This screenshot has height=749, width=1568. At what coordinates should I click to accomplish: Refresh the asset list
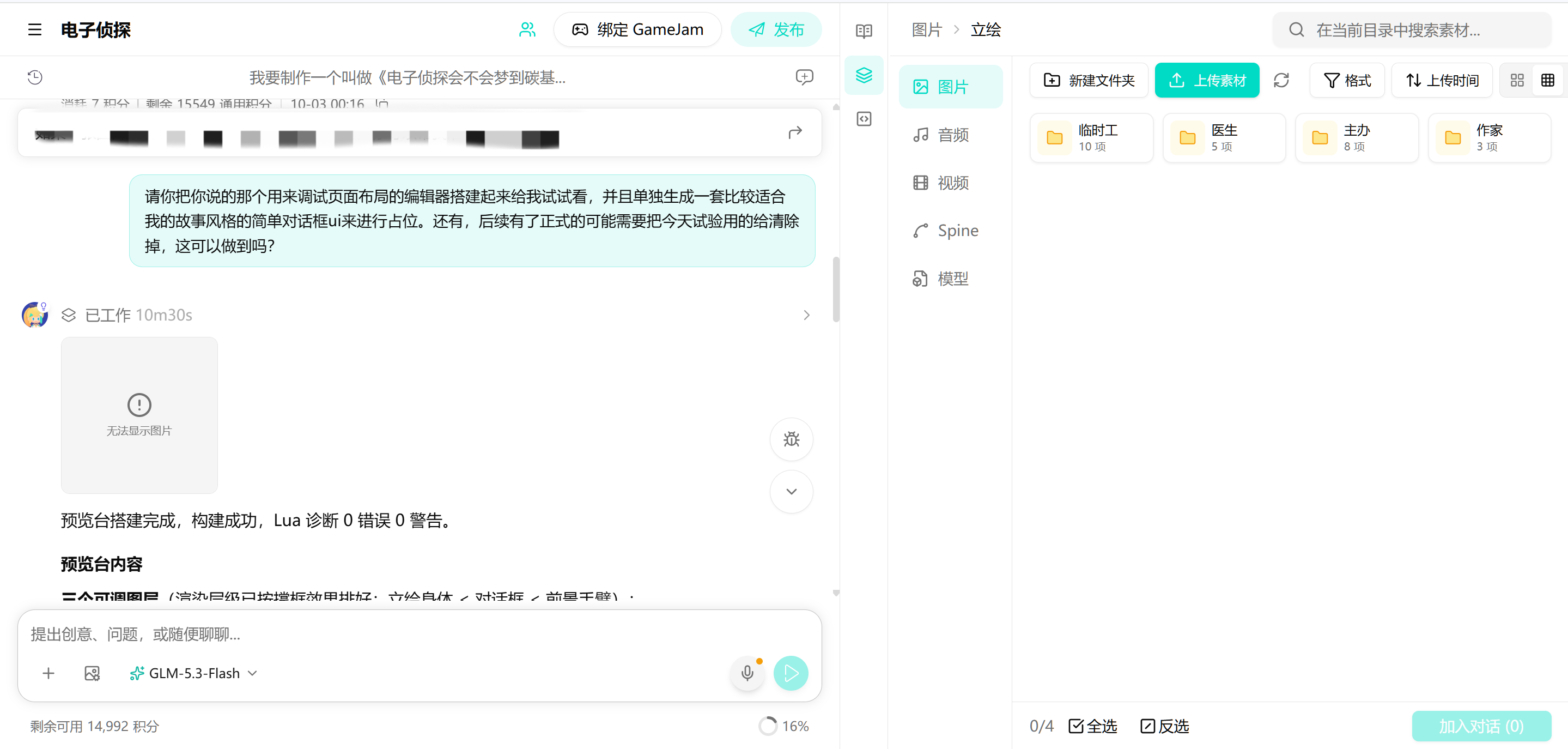click(x=1281, y=80)
